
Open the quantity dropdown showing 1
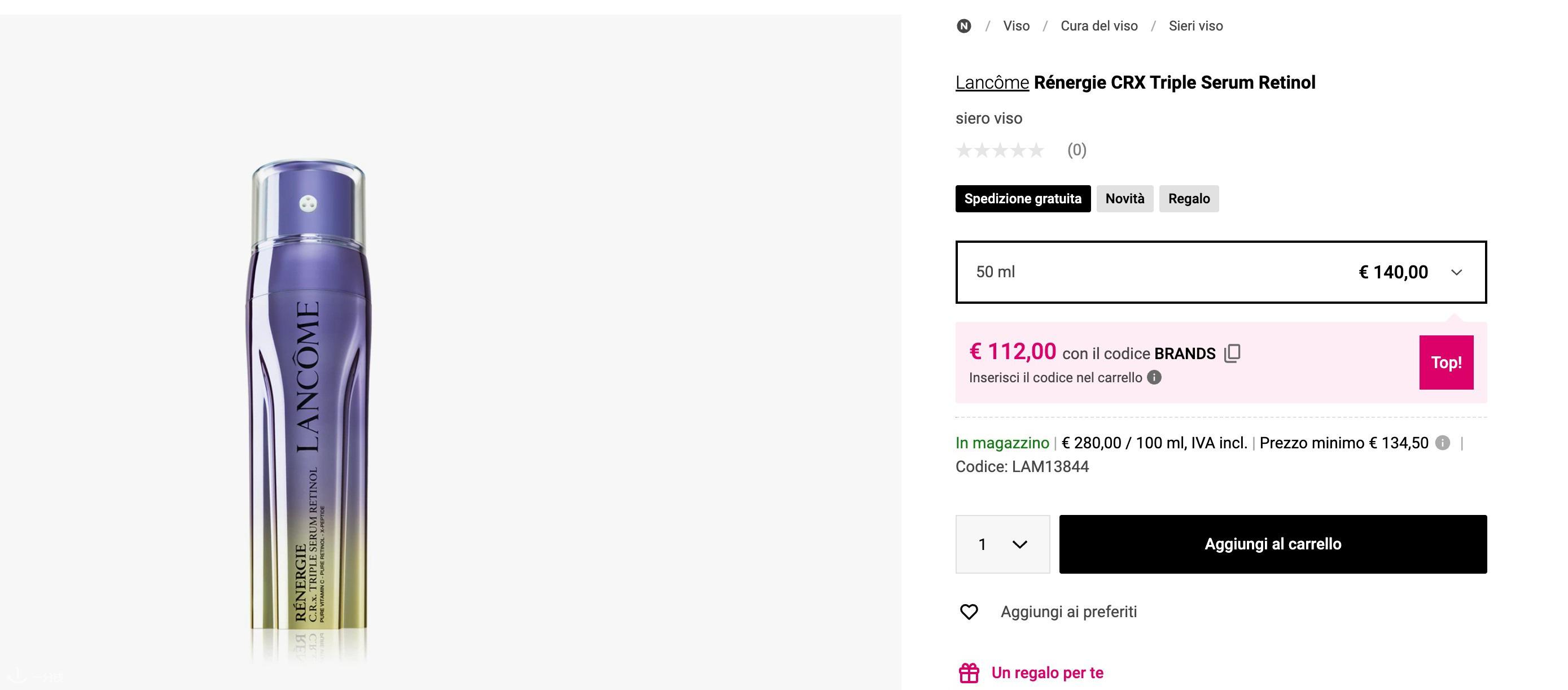click(x=1002, y=544)
